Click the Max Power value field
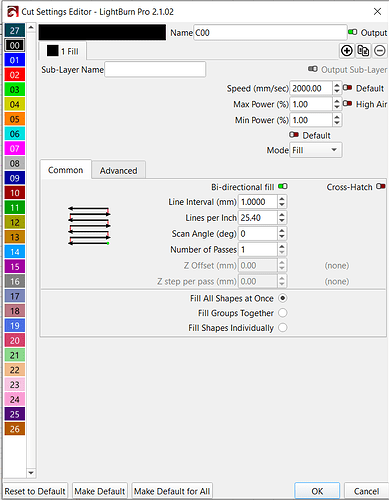 [x=311, y=104]
